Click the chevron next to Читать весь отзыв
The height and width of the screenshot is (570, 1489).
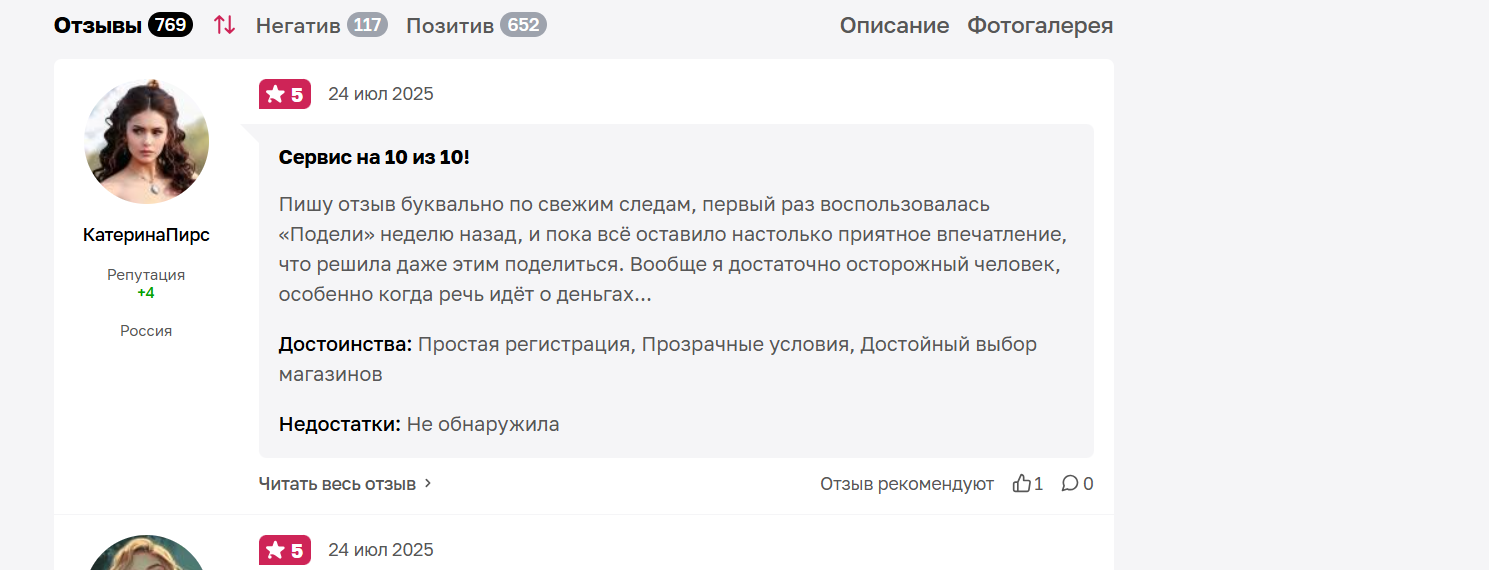tap(428, 484)
